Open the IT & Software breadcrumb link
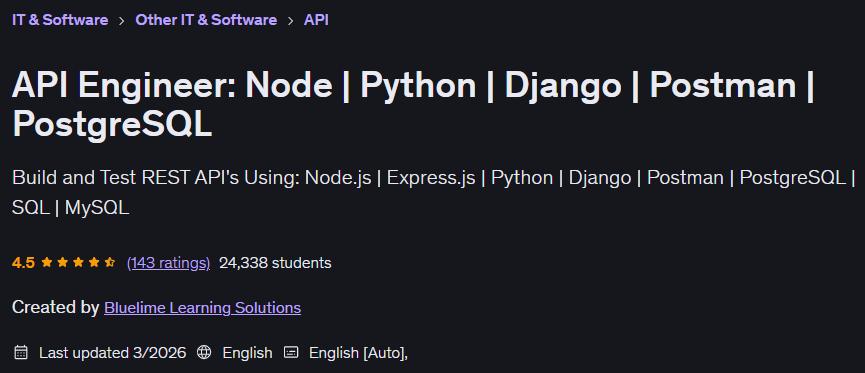This screenshot has height=373, width=865. (60, 20)
